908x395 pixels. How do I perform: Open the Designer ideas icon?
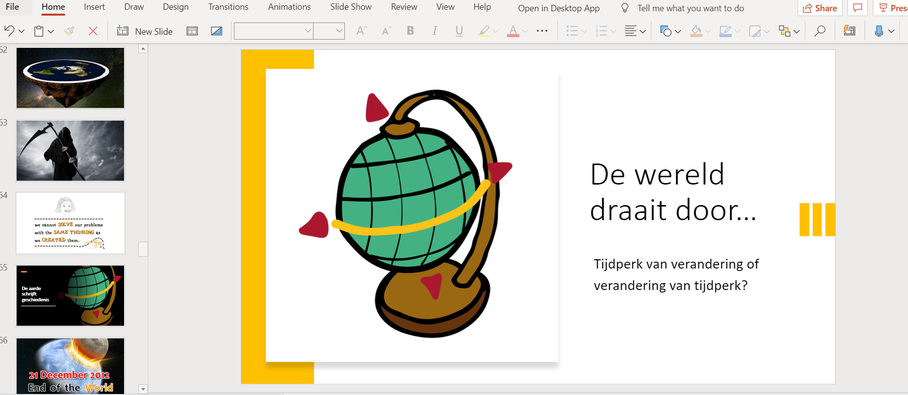point(849,31)
